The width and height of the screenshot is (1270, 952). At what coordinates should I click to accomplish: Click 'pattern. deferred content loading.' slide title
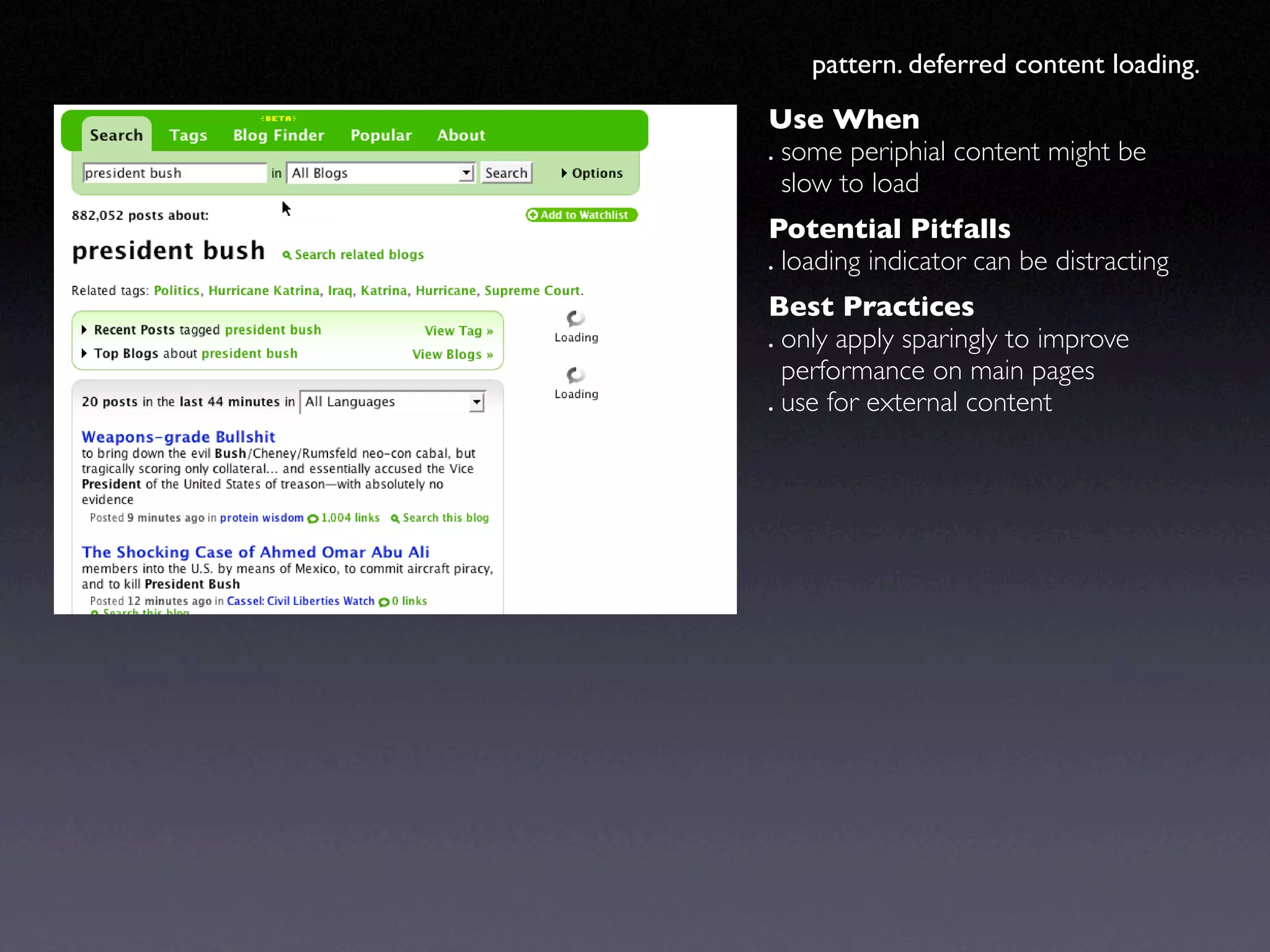click(x=1005, y=65)
